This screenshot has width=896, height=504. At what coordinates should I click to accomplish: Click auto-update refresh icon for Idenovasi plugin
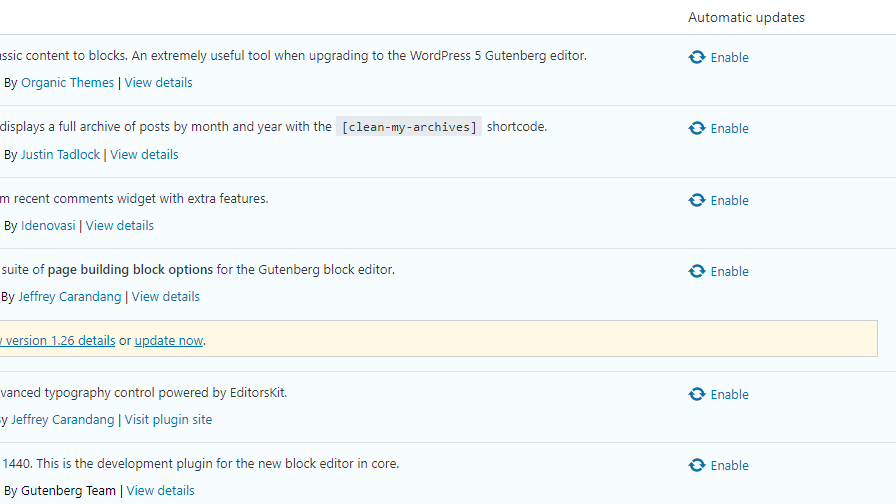pyautogui.click(x=697, y=201)
